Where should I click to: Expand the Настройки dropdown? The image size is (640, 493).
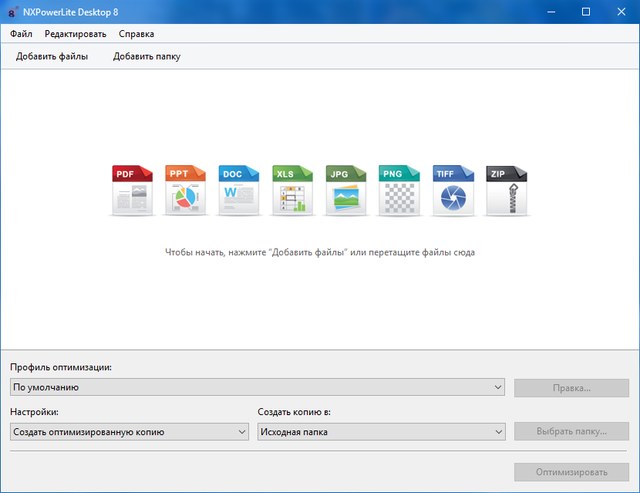click(x=129, y=431)
